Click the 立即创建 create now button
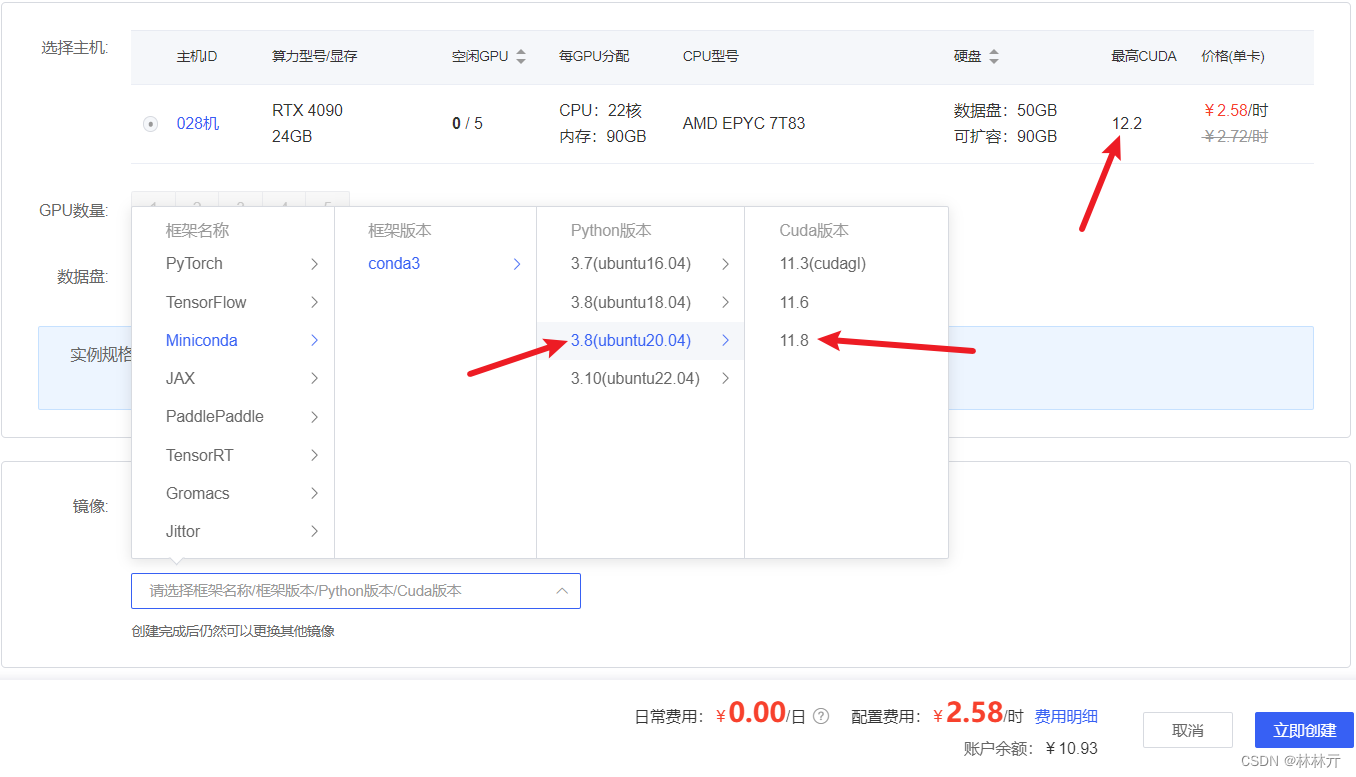Image resolution: width=1356 pixels, height=777 pixels. coord(1305,730)
